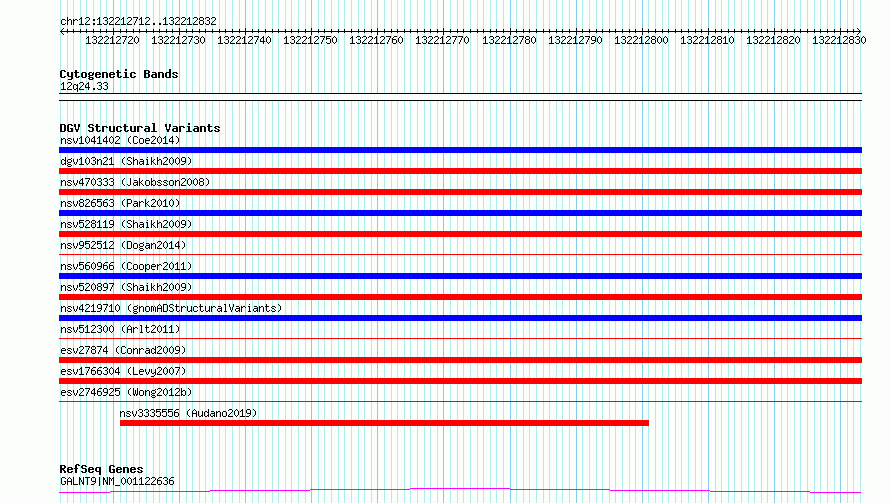Click ruler position 132212790
This screenshot has width=890, height=503.
click(x=575, y=40)
